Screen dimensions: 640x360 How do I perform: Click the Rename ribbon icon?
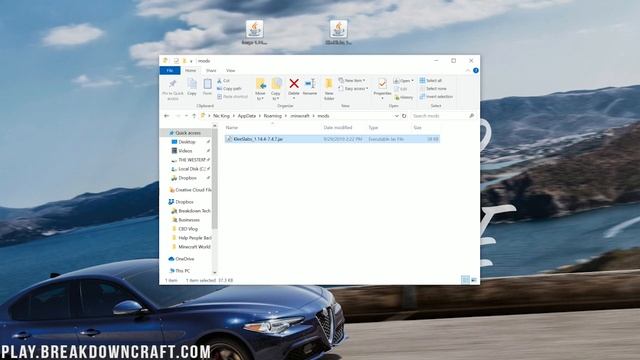pos(310,87)
